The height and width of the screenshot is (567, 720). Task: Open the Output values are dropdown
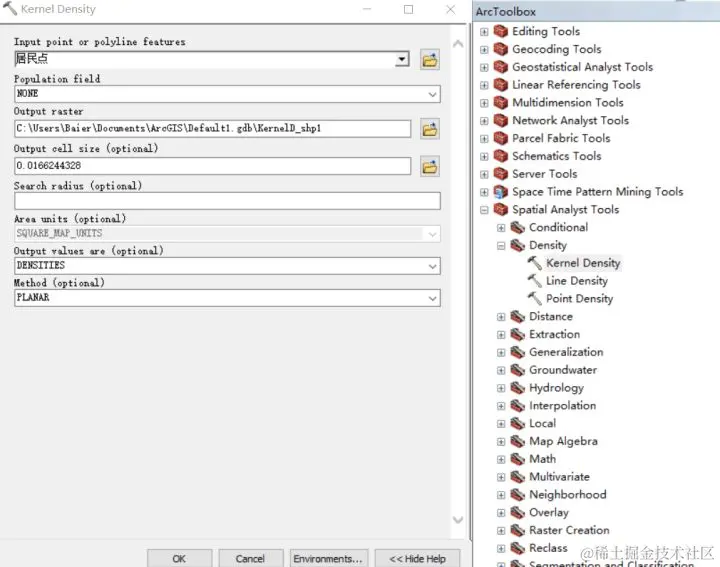click(432, 266)
